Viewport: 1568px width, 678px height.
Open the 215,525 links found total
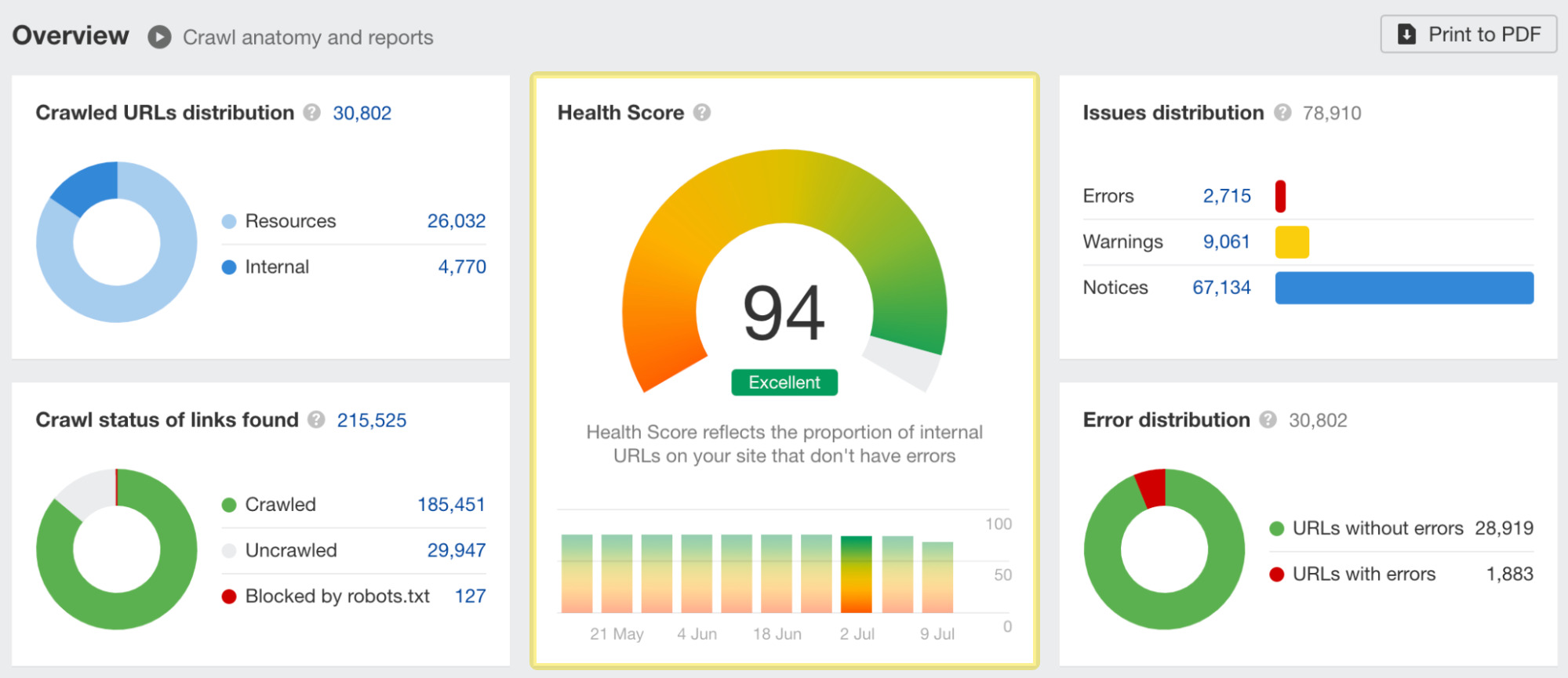point(372,420)
